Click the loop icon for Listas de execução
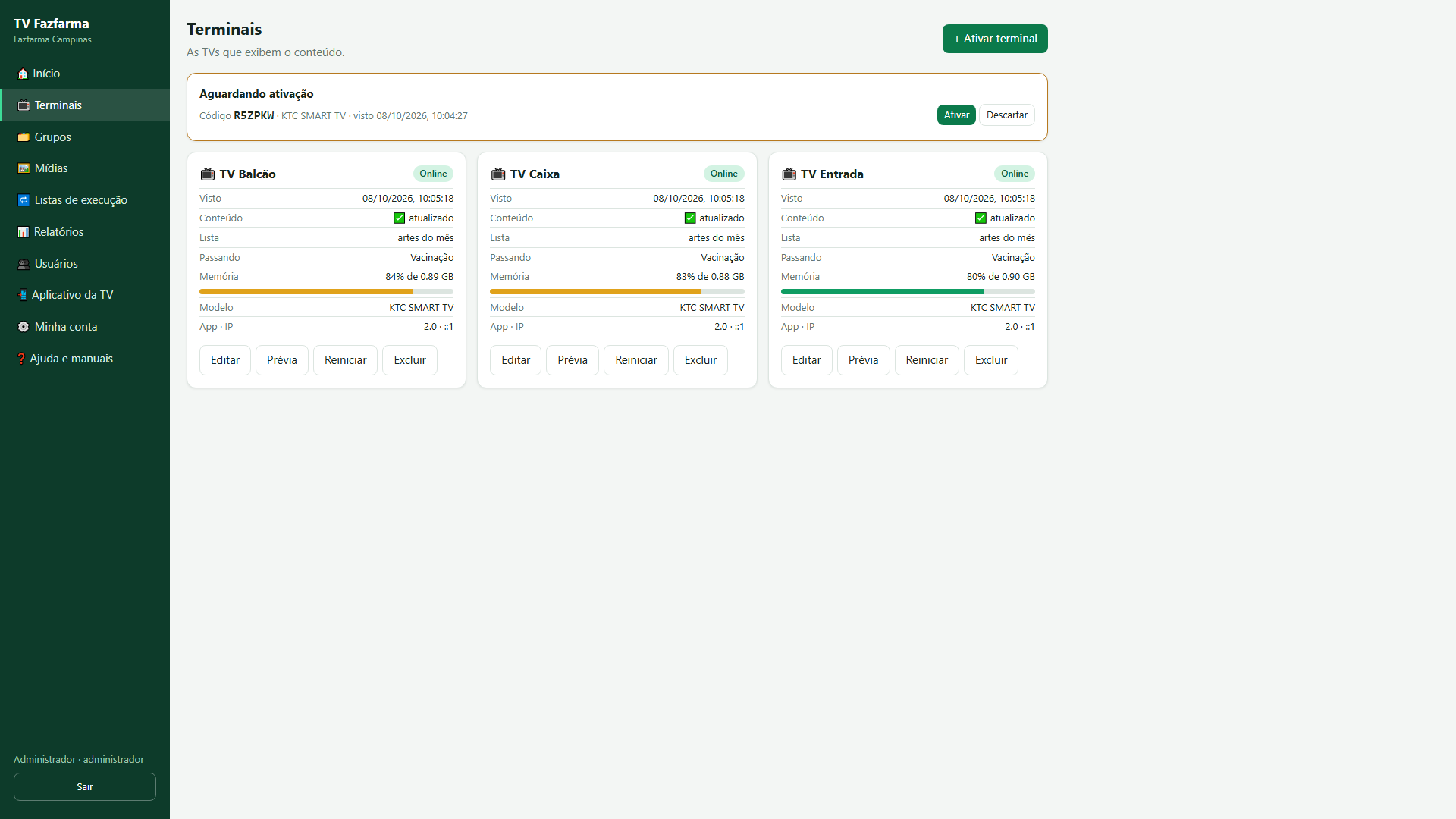This screenshot has width=1456, height=819. click(24, 200)
